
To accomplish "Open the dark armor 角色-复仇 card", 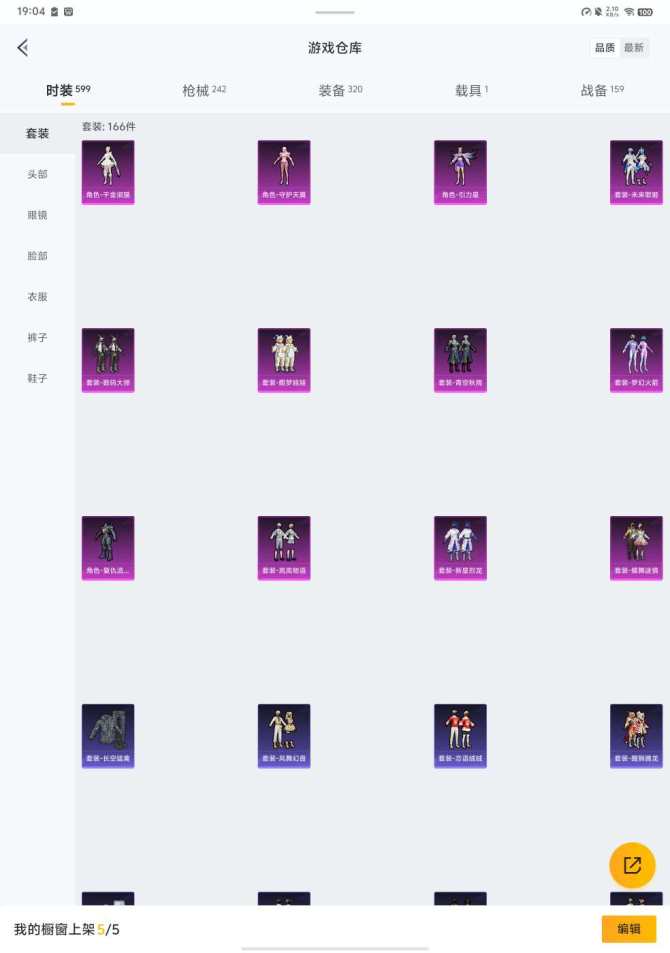I will coord(108,548).
